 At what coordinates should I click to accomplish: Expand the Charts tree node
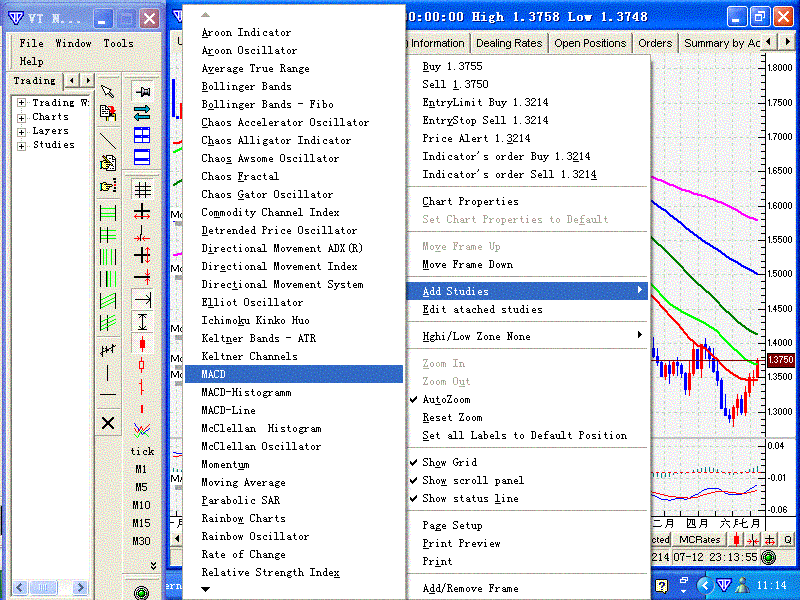(x=21, y=118)
